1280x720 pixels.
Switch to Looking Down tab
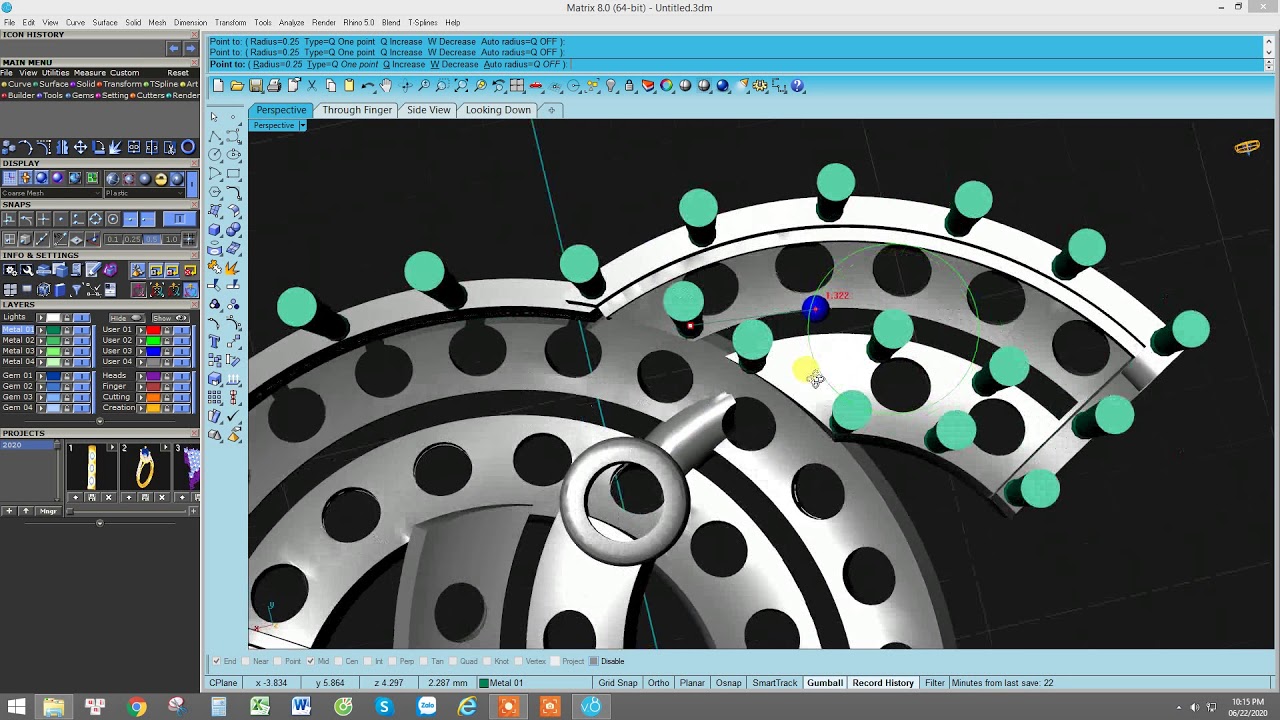[498, 110]
